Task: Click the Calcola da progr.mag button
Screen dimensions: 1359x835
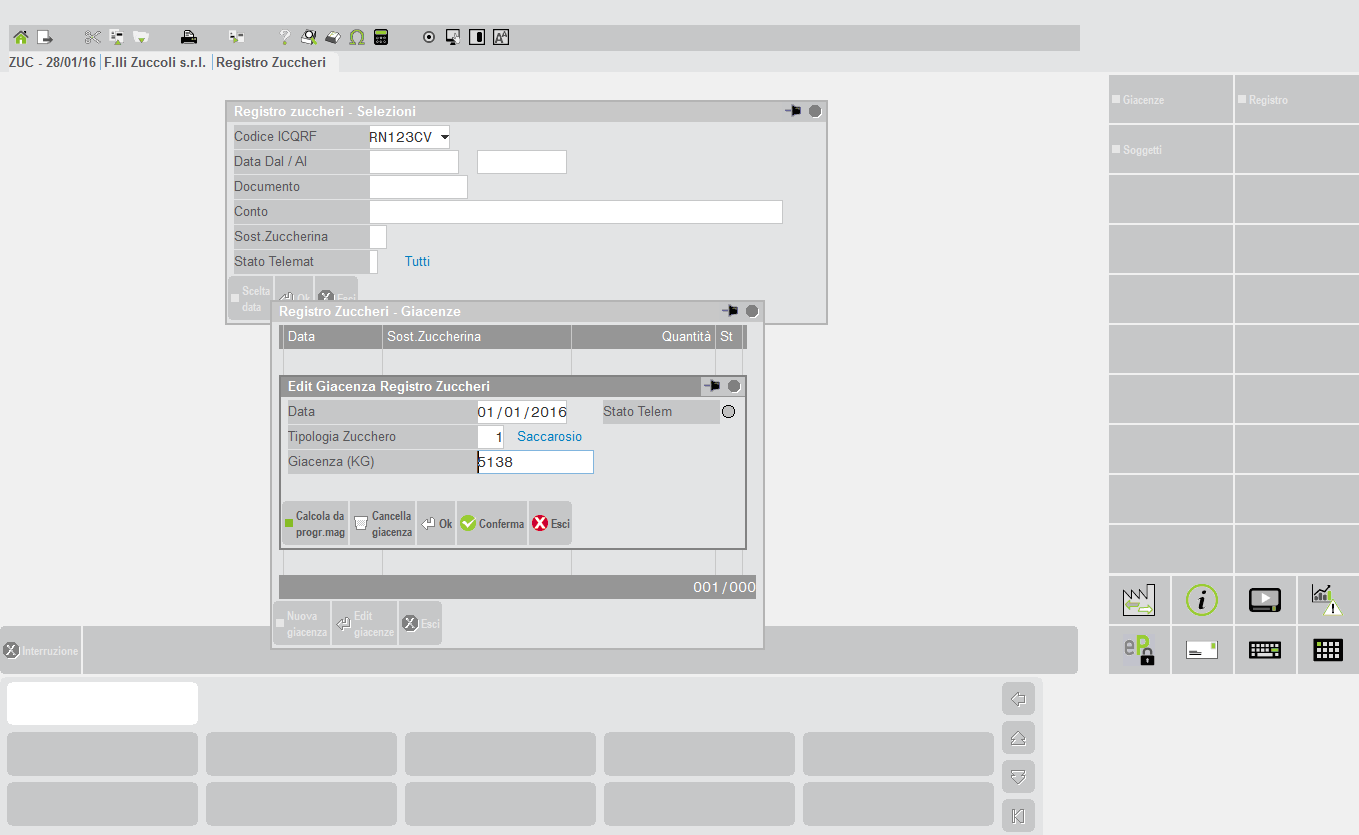Action: pyautogui.click(x=315, y=524)
